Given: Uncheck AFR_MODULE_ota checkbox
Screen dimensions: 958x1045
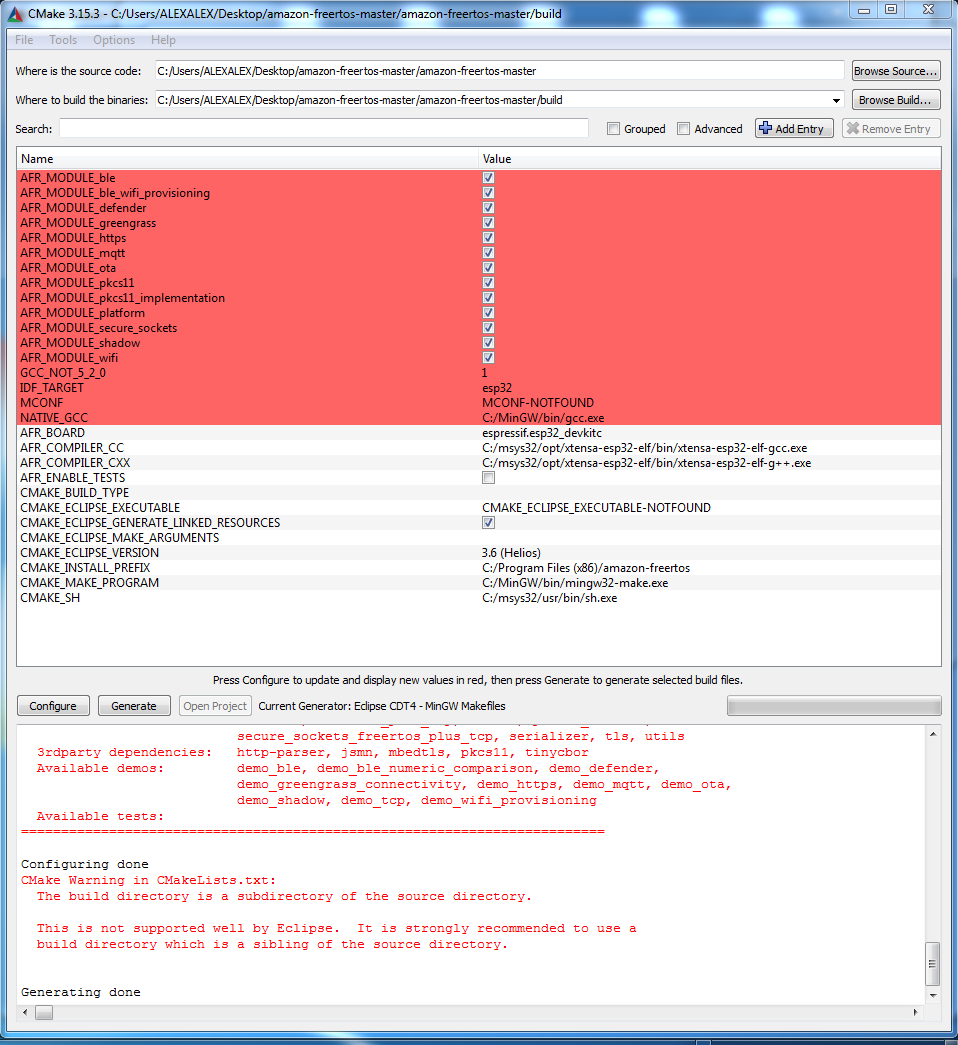Looking at the screenshot, I should pos(489,268).
